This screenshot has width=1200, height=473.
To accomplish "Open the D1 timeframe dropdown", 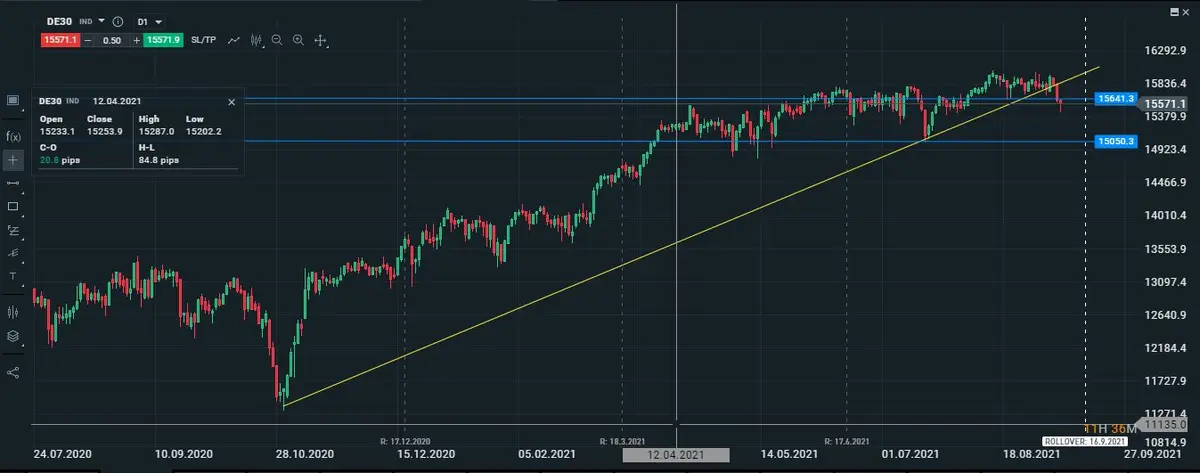I will tap(150, 21).
